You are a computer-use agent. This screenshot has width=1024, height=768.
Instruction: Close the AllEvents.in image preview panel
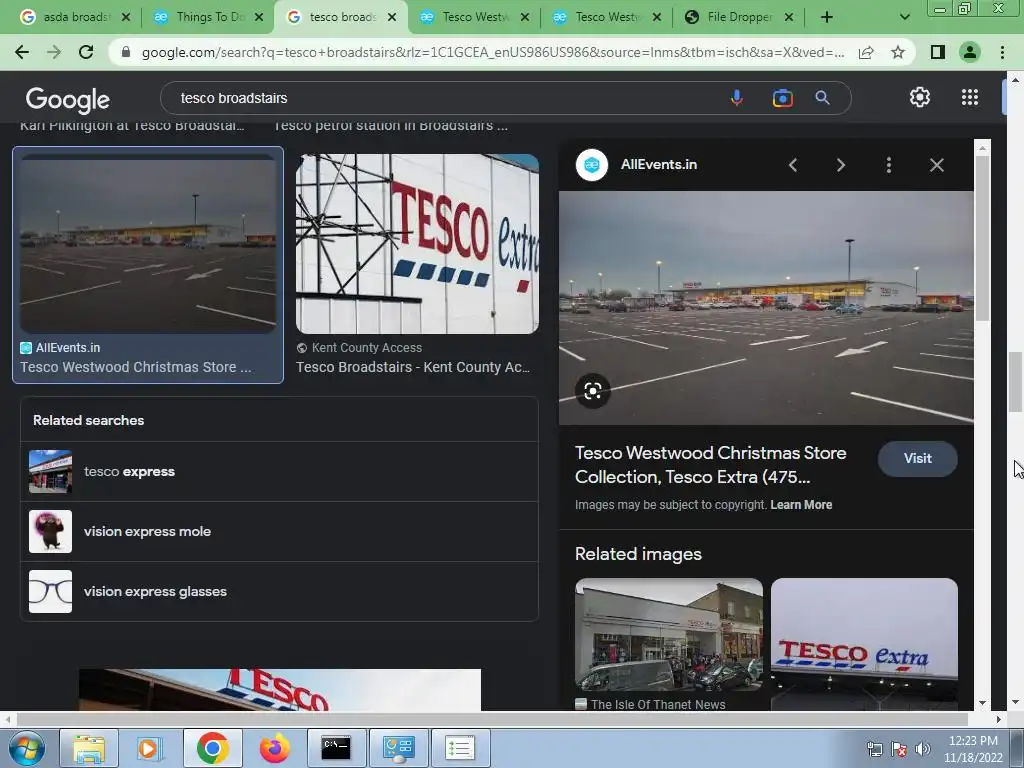tap(936, 165)
